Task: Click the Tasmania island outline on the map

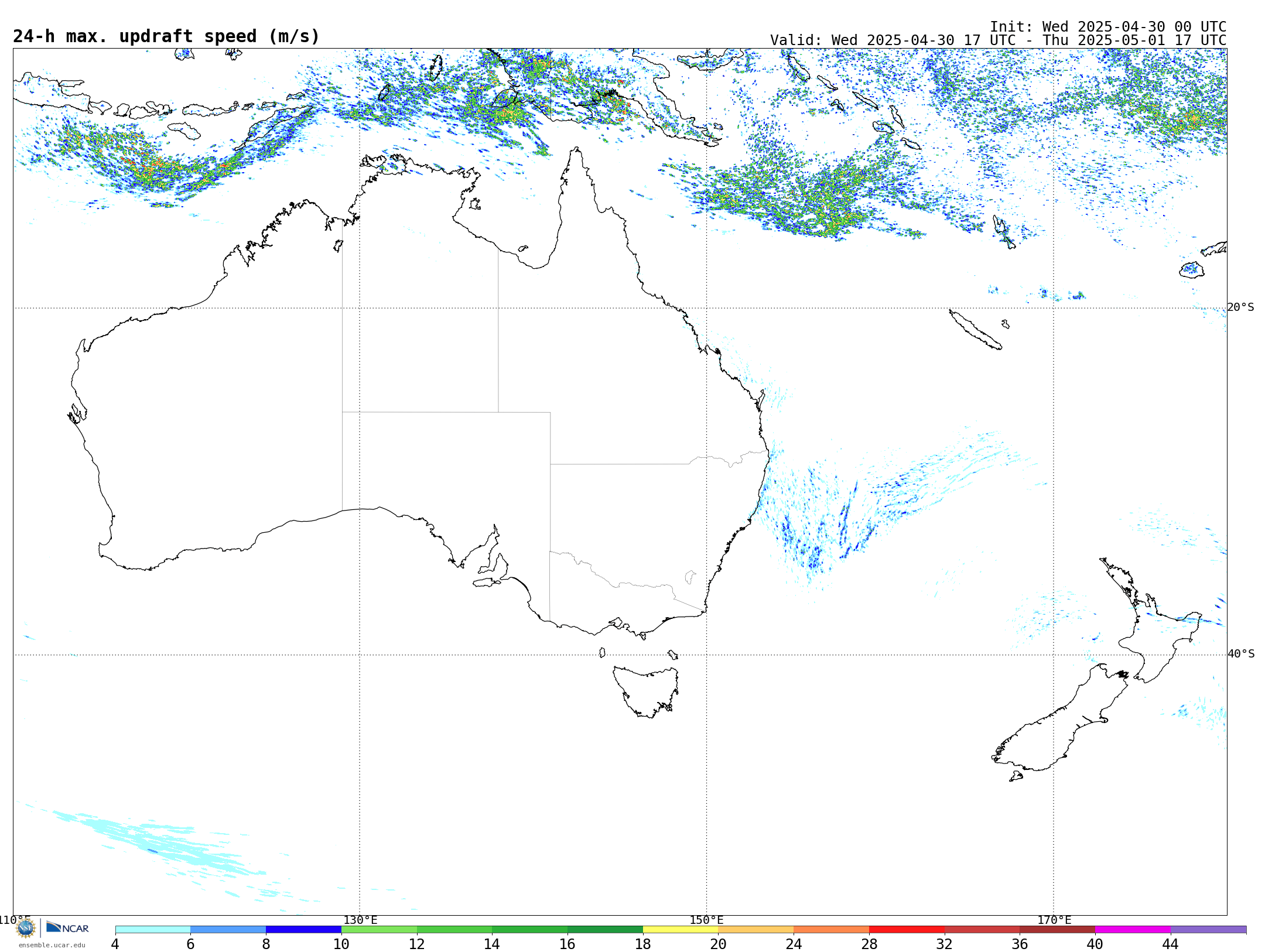Action: coord(646,691)
